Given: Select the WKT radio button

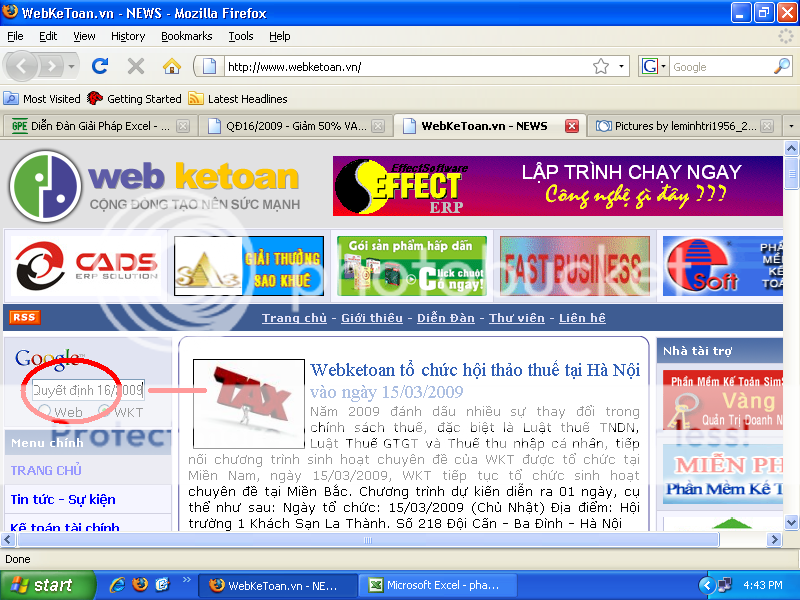Looking at the screenshot, I should click(104, 412).
